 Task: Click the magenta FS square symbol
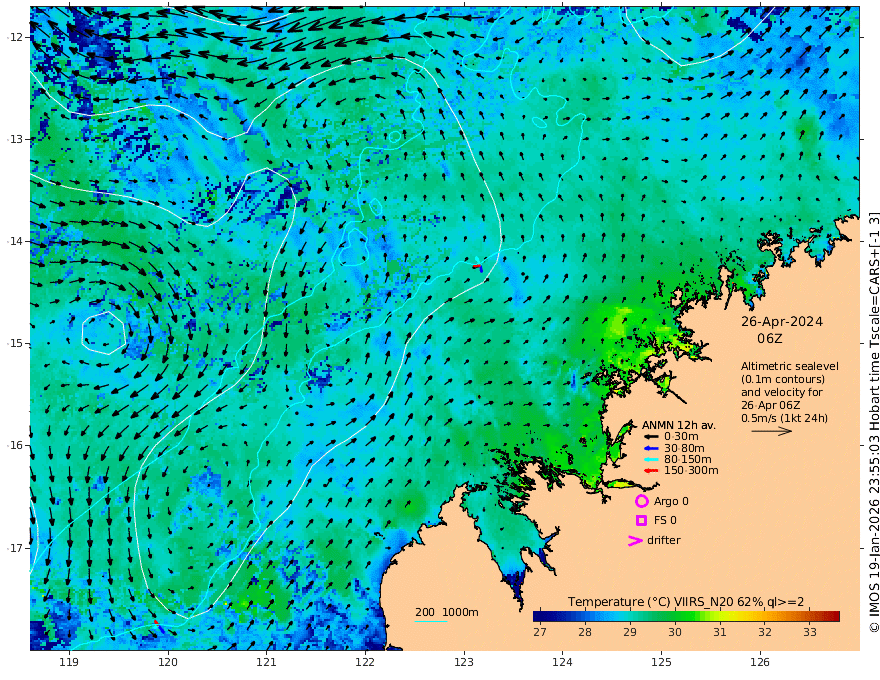pyautogui.click(x=641, y=521)
